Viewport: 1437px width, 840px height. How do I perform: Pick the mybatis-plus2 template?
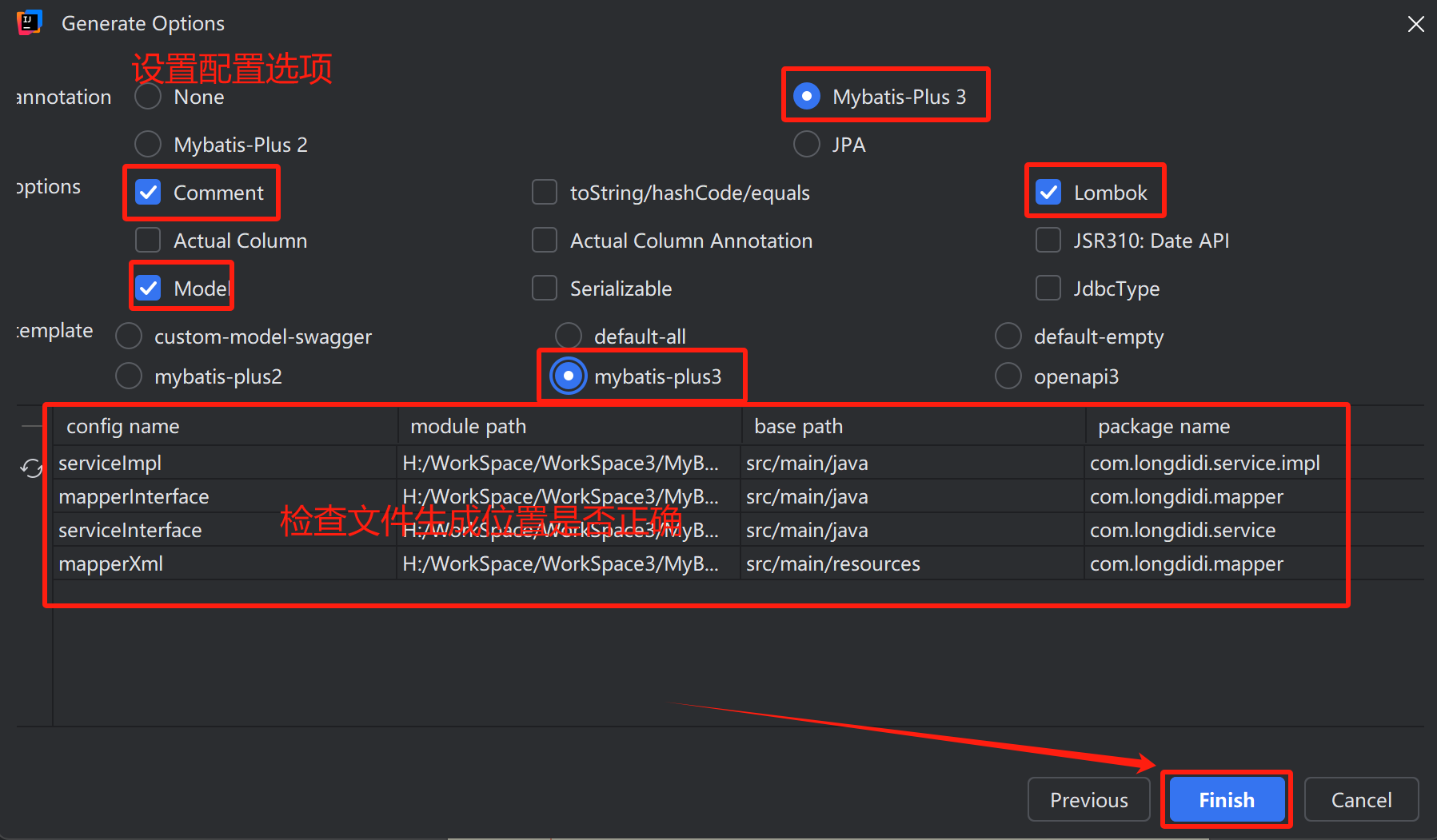coord(129,376)
